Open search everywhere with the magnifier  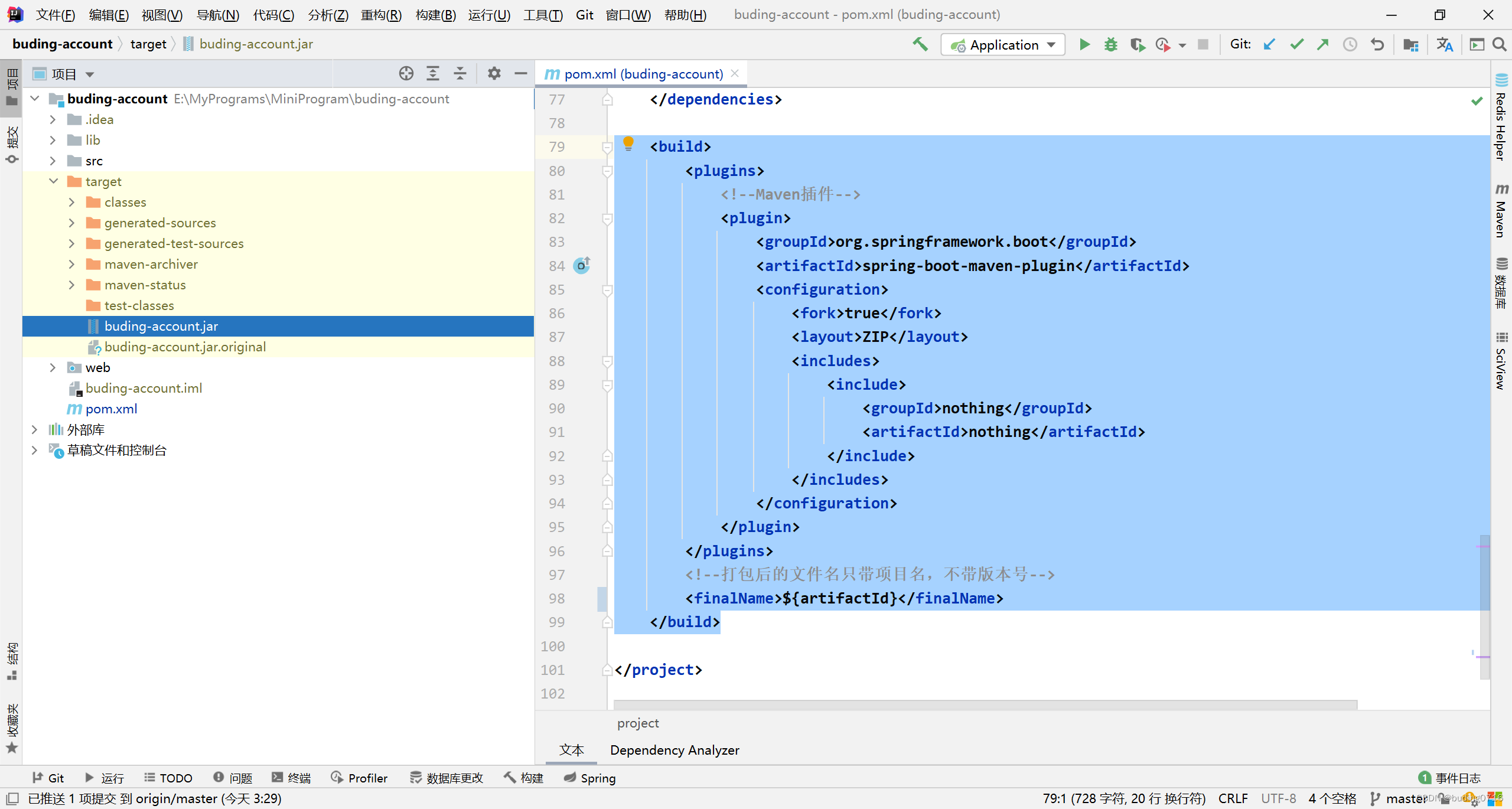click(1500, 44)
